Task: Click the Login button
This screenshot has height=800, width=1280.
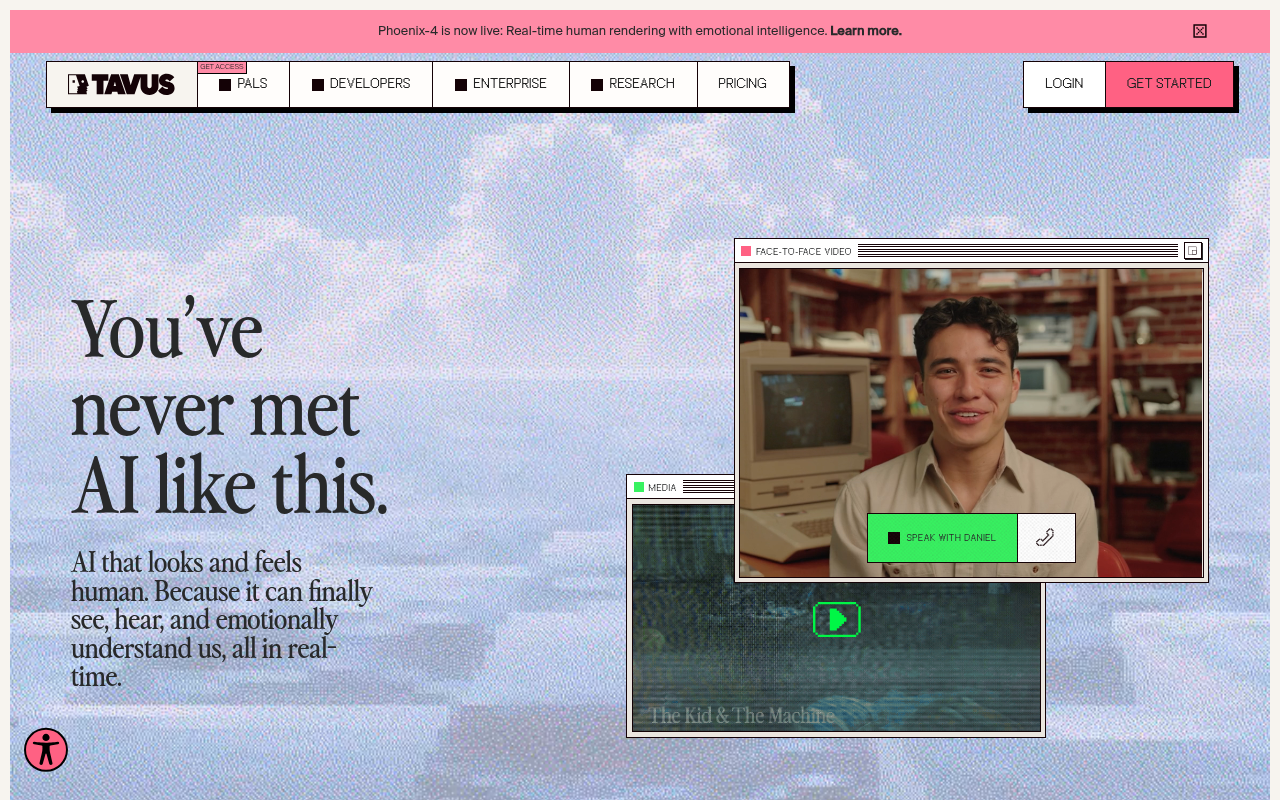Action: pos(1064,84)
